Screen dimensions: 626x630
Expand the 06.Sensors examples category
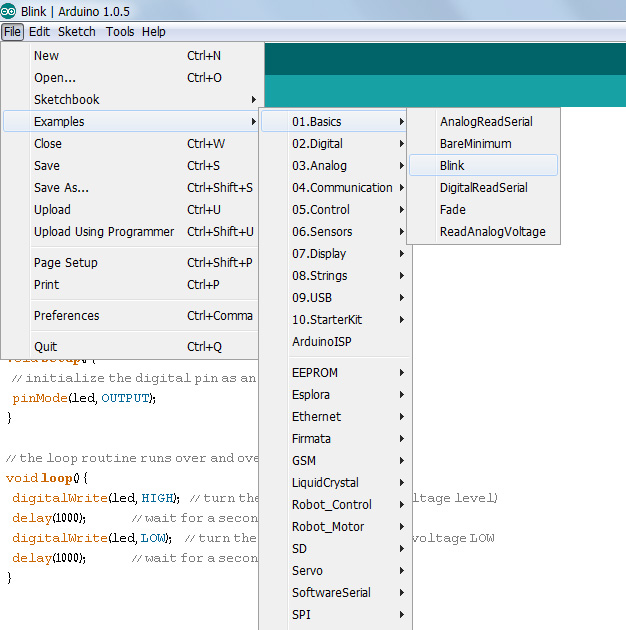coord(334,232)
